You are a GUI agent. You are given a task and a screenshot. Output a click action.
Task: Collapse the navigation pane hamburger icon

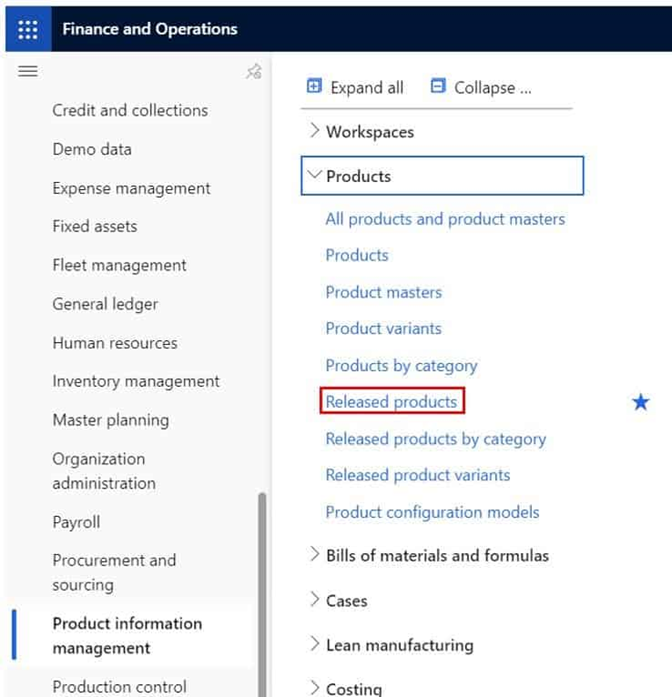click(28, 71)
